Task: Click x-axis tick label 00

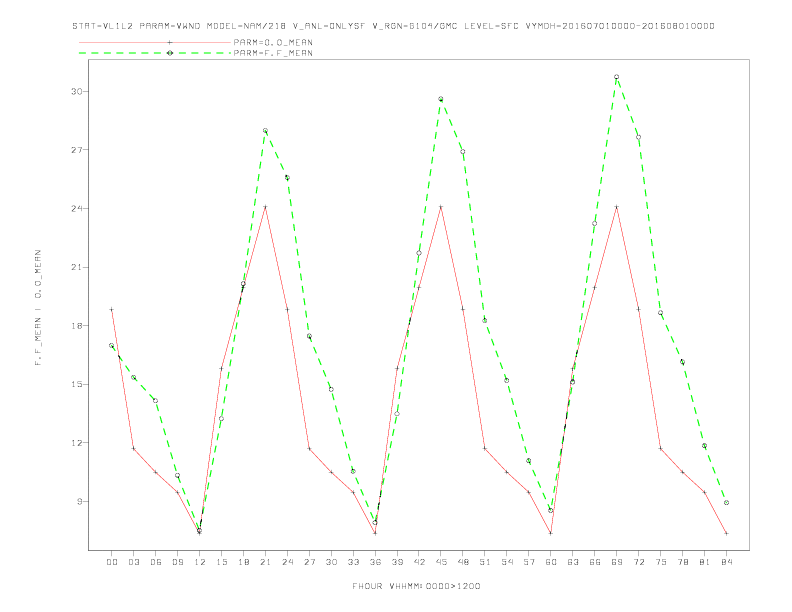Action: [x=112, y=562]
